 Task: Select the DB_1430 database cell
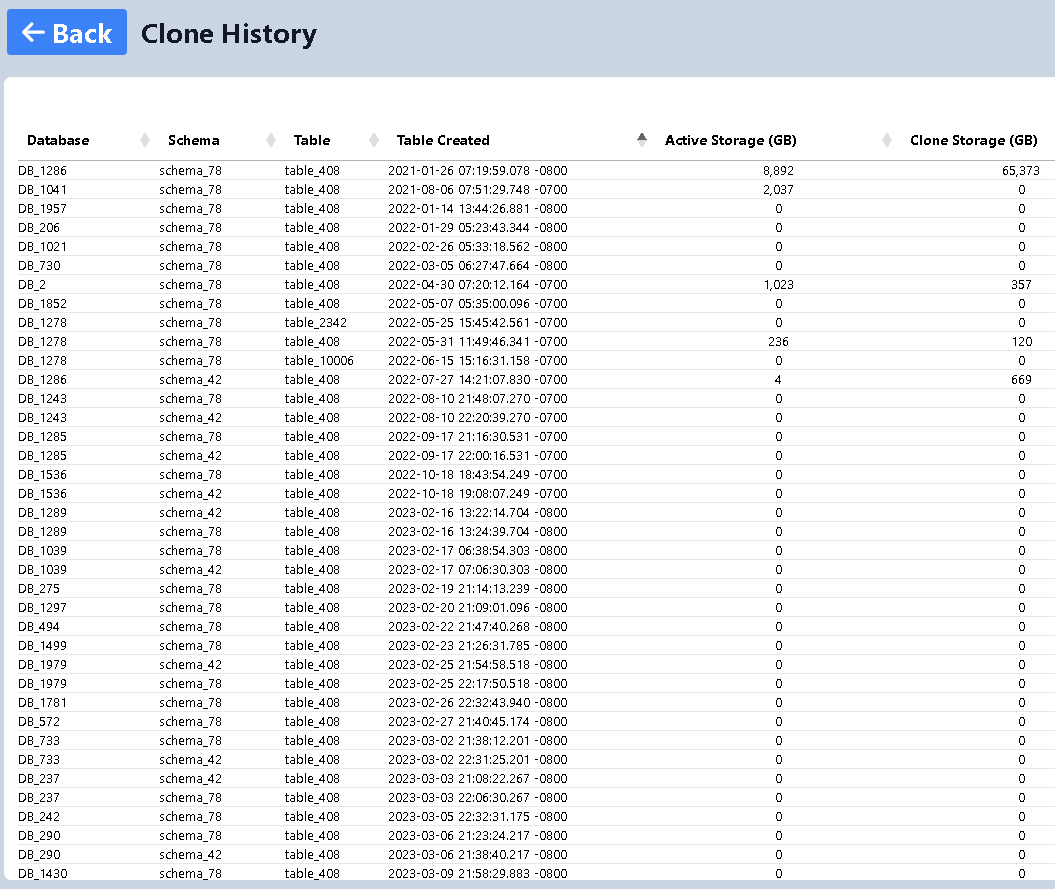tap(42, 874)
